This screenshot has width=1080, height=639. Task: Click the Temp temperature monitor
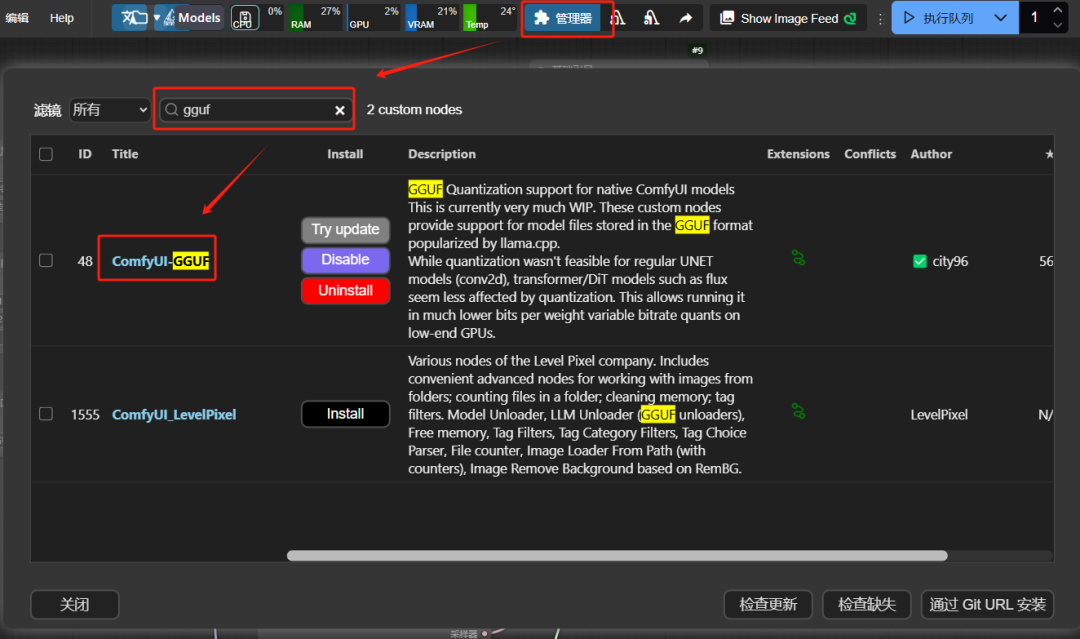[490, 17]
